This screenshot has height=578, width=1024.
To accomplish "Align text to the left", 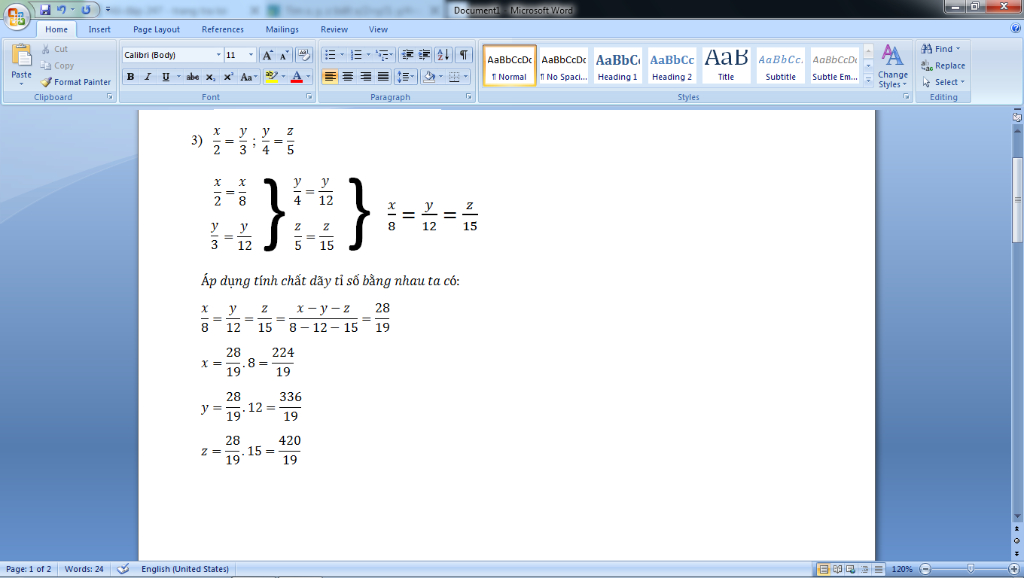I will pos(330,77).
